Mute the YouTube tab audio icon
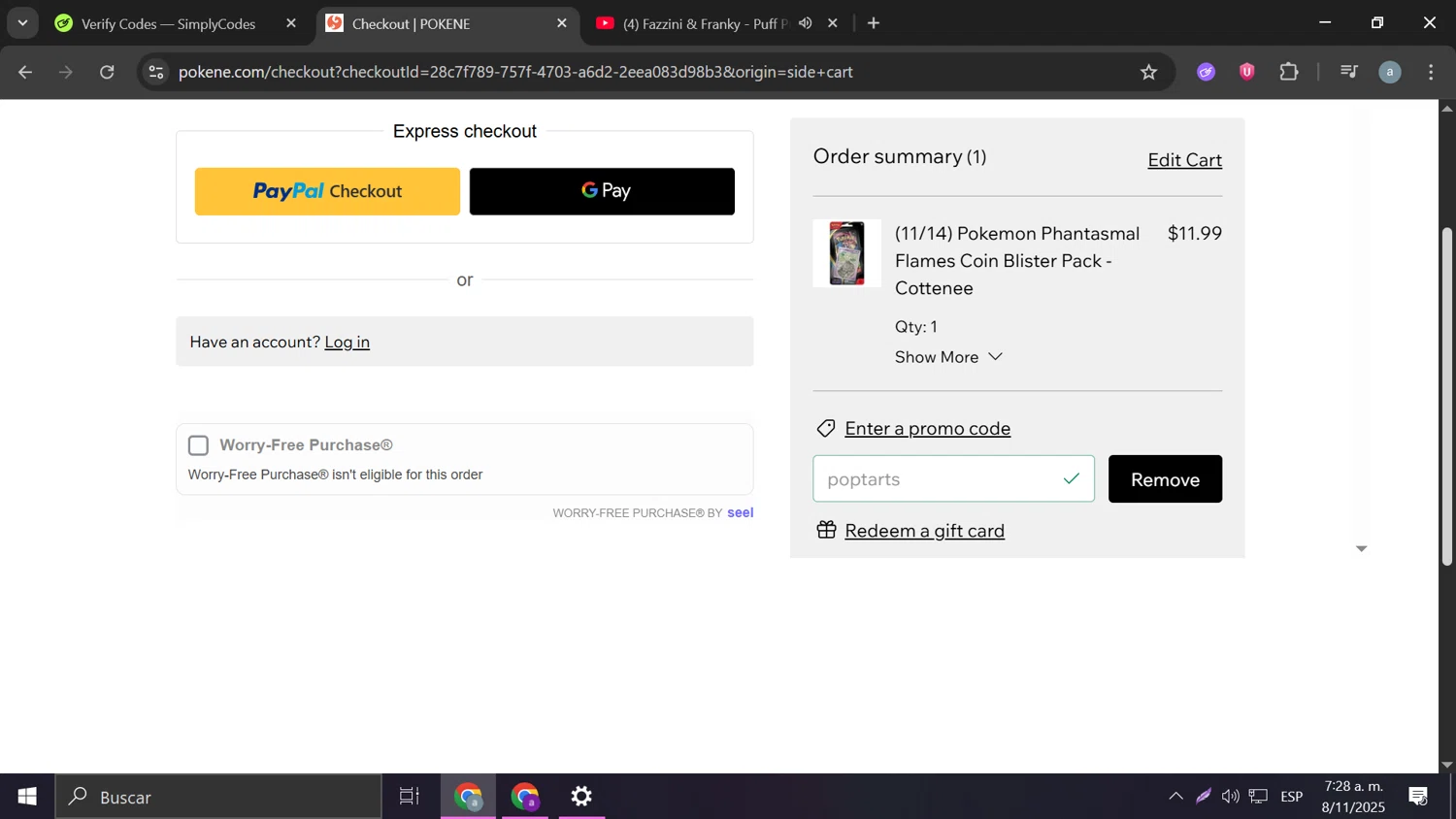The width and height of the screenshot is (1456, 819). (806, 23)
